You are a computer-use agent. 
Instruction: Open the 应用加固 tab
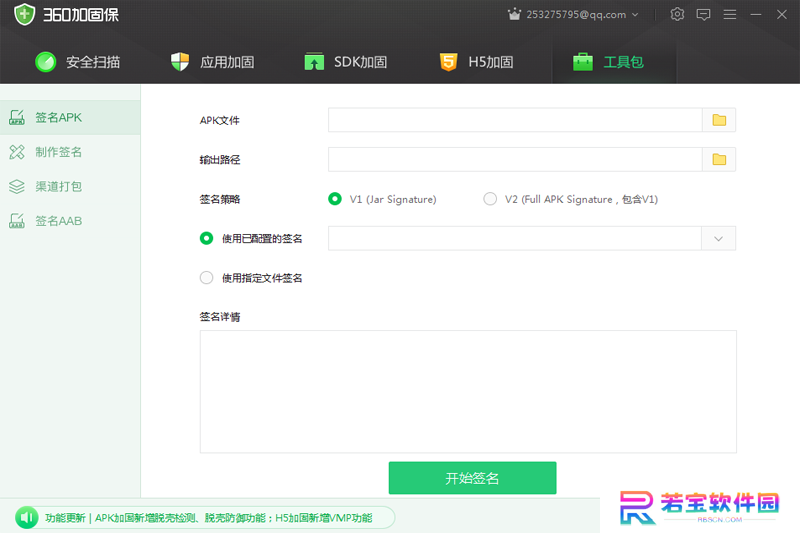212,62
